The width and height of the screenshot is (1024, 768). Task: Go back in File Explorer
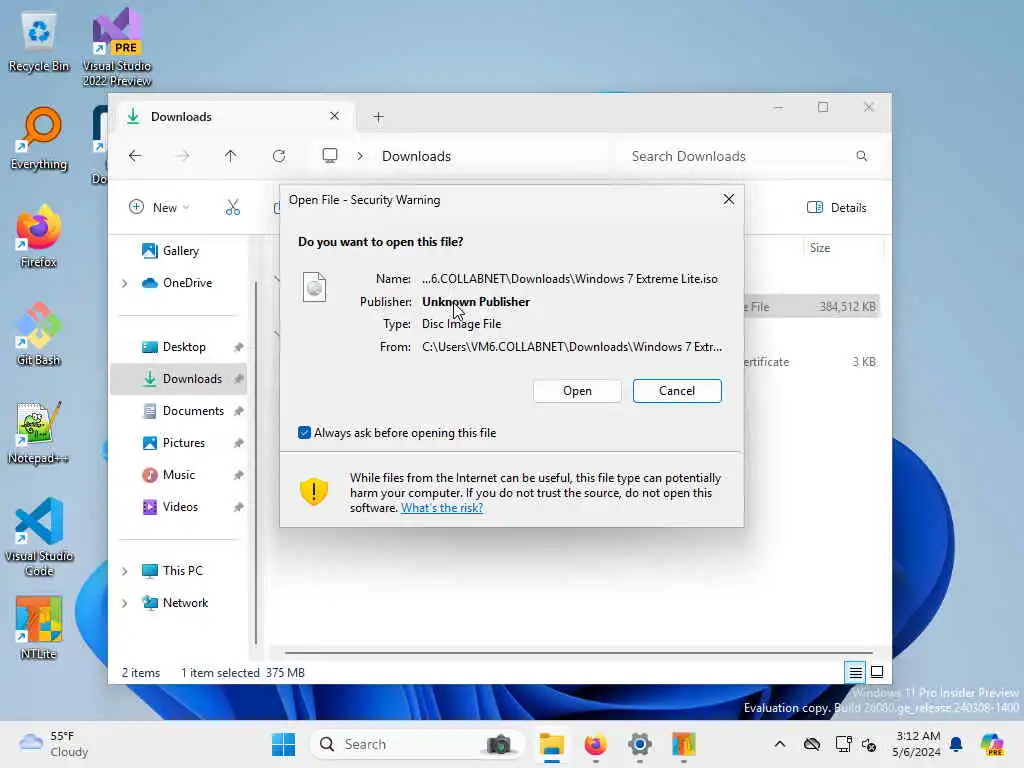(135, 156)
